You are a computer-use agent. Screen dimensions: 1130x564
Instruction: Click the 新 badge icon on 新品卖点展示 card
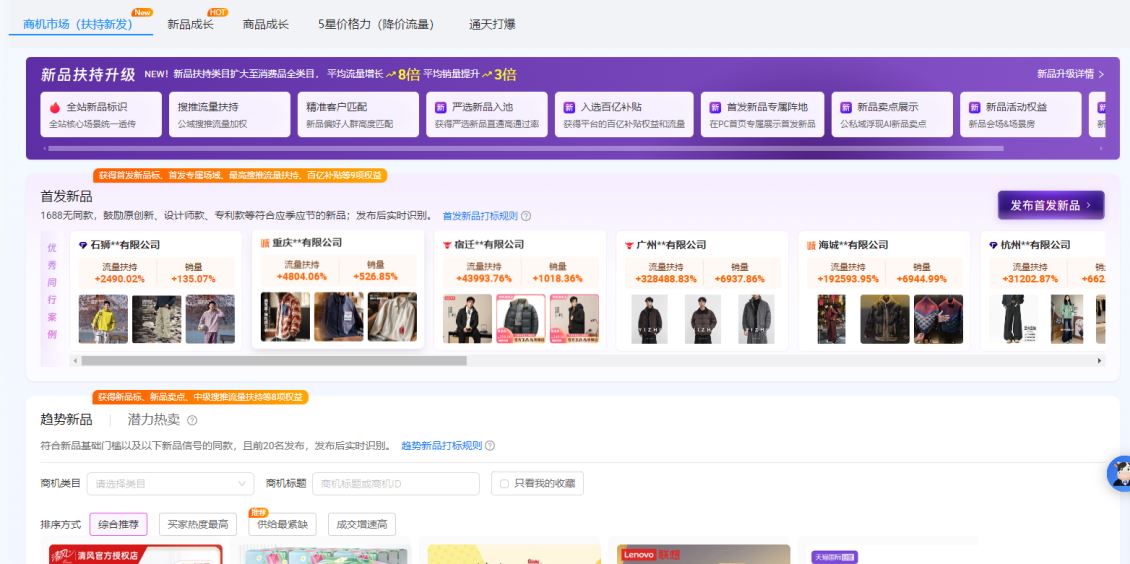coord(845,107)
